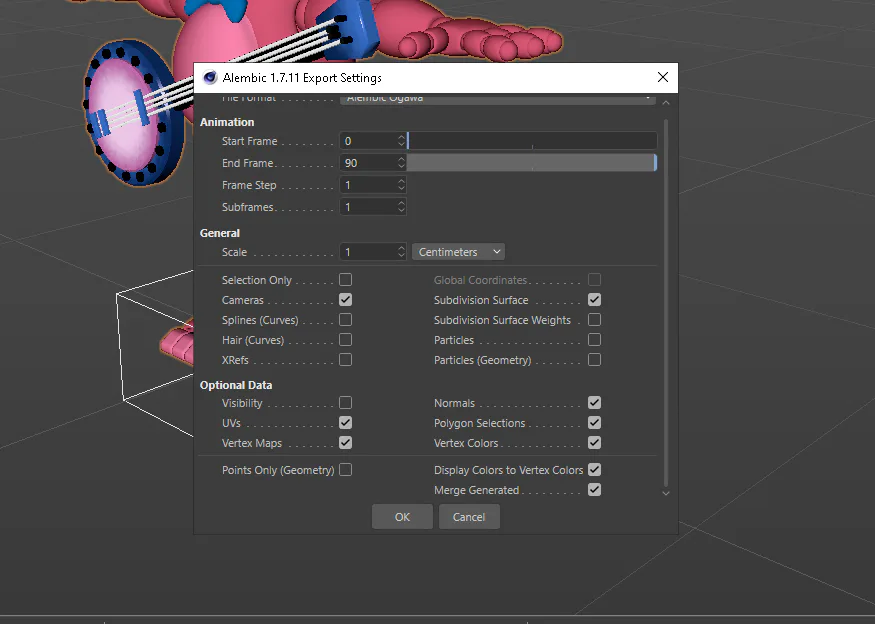The width and height of the screenshot is (875, 624).
Task: Click the greyed Global Coordinates label
Action: point(480,280)
